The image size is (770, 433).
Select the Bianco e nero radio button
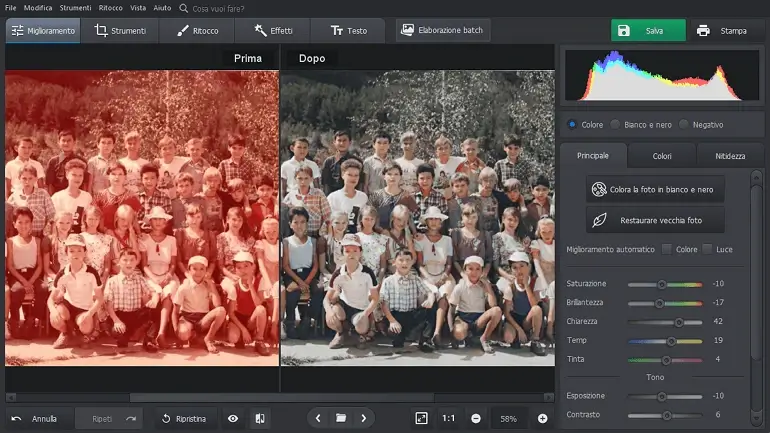[x=615, y=124]
